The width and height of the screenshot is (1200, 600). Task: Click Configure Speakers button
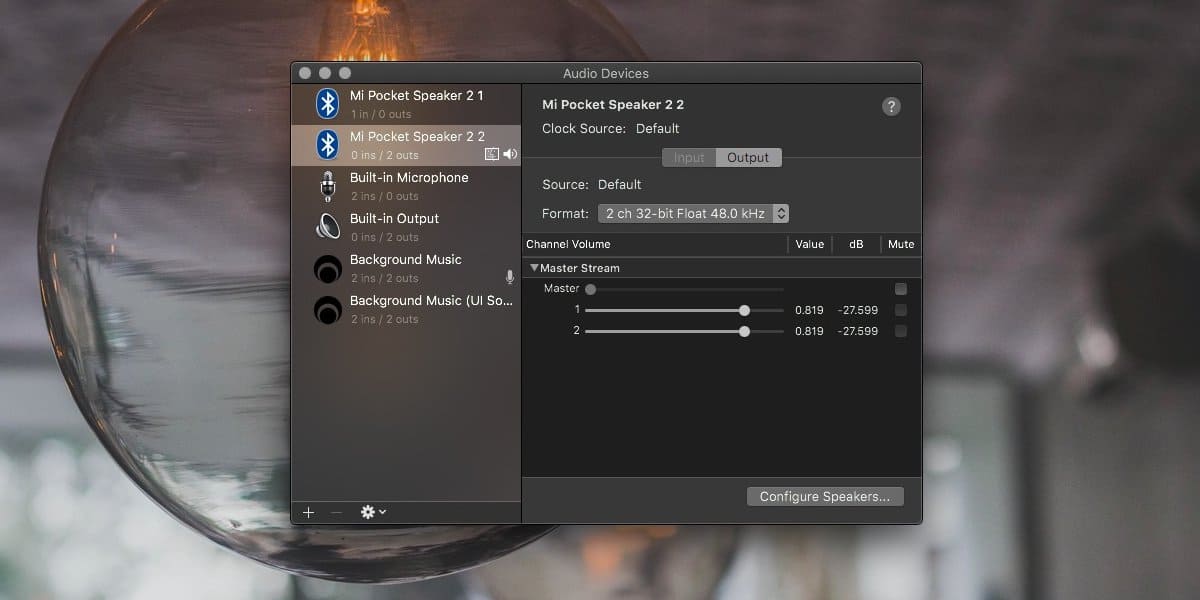[x=825, y=496]
